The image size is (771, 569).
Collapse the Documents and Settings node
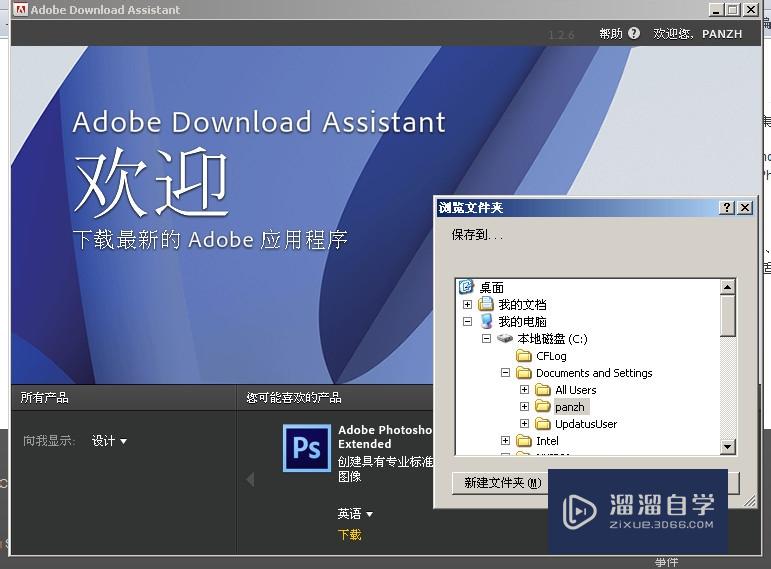pyautogui.click(x=505, y=372)
